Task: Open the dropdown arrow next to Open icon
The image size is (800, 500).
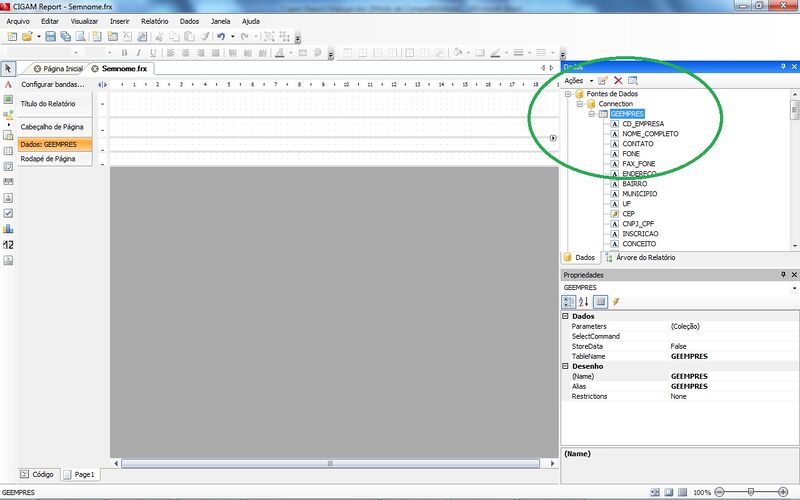Action: pyautogui.click(x=39, y=37)
